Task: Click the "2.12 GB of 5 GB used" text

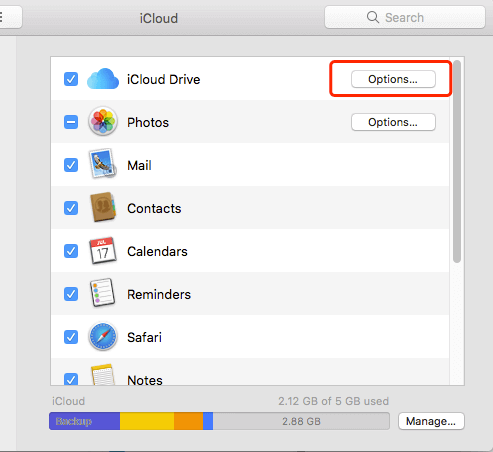Action: (x=334, y=401)
